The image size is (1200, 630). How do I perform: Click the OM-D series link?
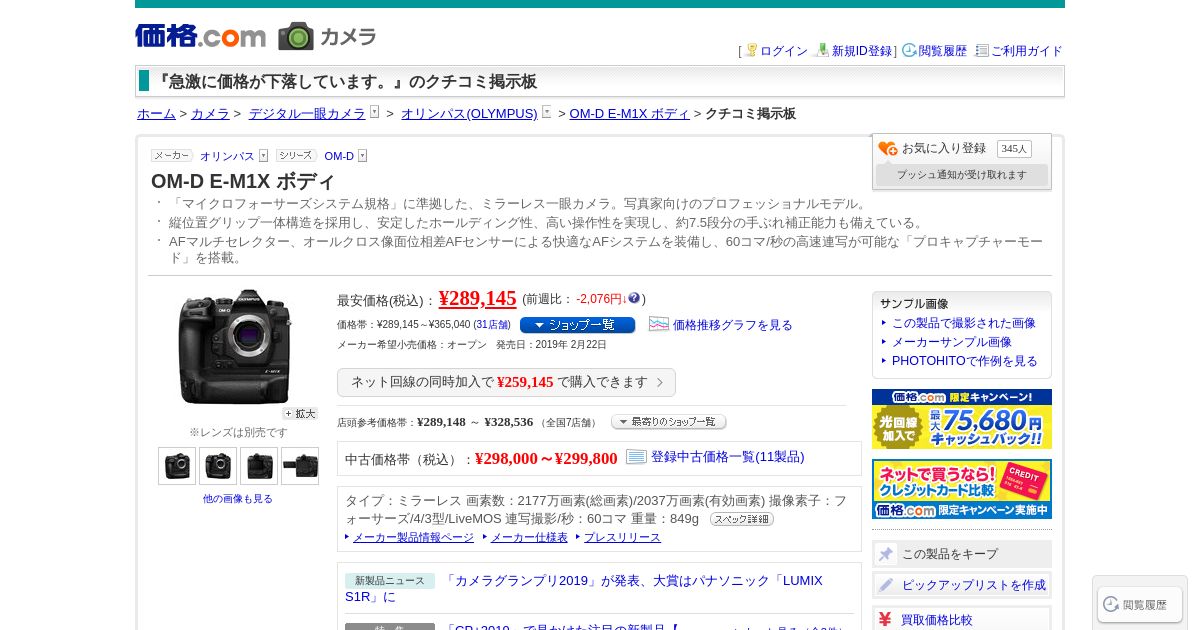pos(339,156)
